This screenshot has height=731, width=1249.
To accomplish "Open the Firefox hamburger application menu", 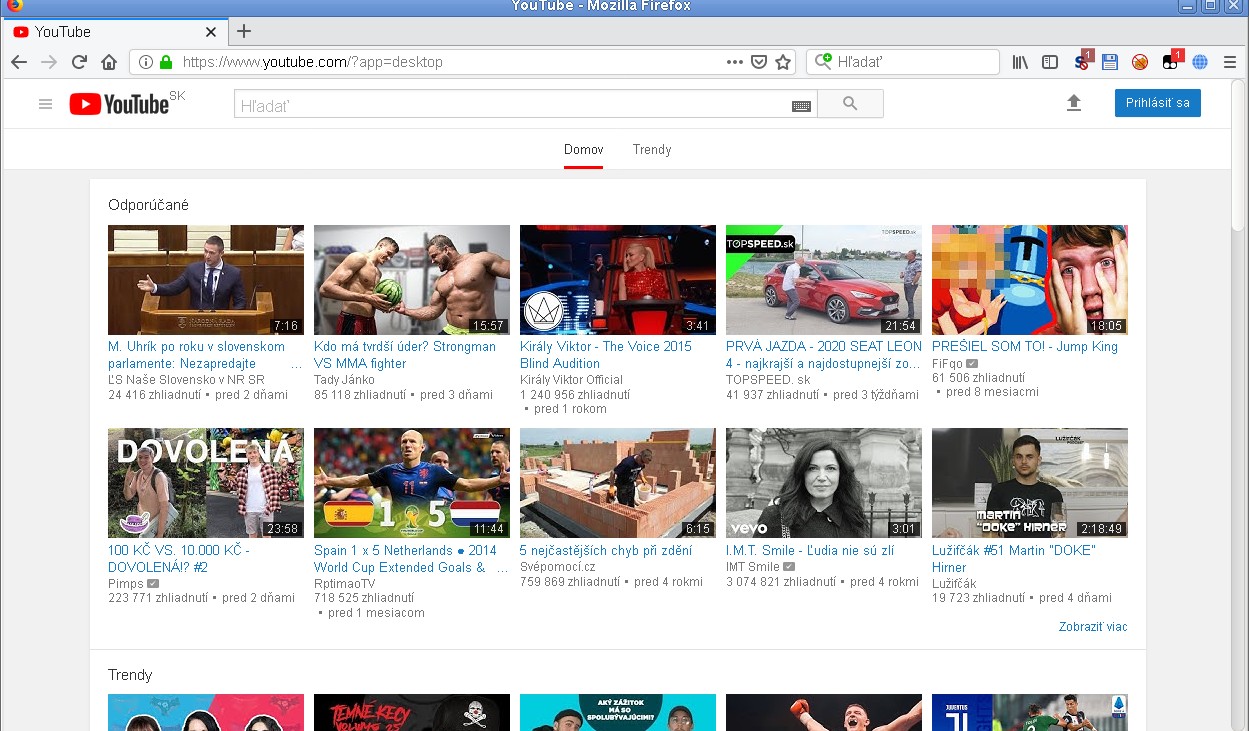I will point(1230,62).
